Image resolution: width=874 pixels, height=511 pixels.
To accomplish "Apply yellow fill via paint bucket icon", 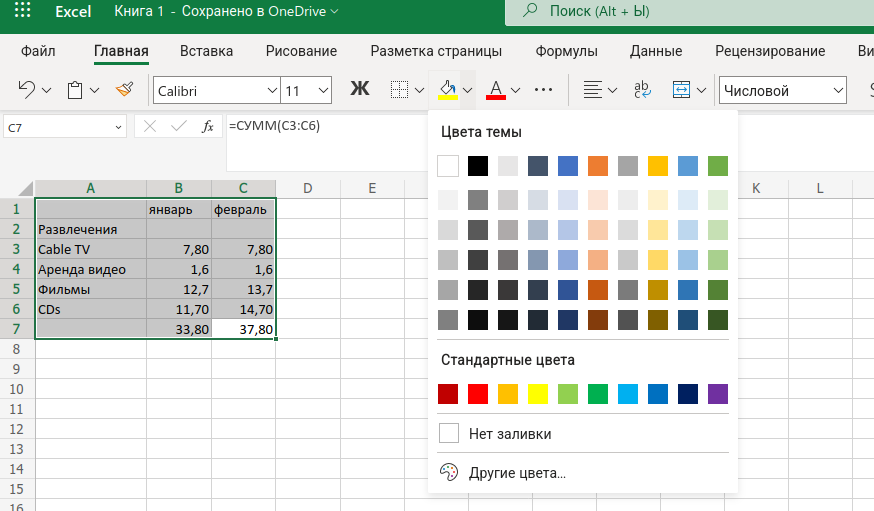I will coord(448,90).
